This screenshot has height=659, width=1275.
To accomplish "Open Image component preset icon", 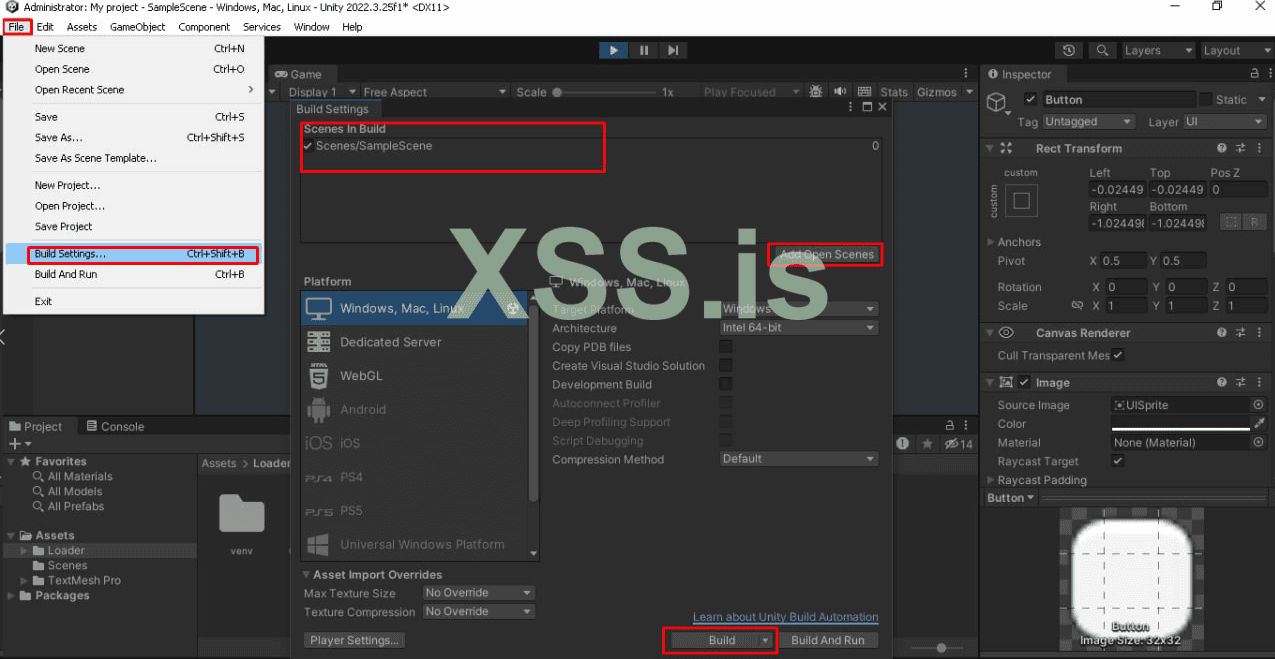I will point(1240,382).
